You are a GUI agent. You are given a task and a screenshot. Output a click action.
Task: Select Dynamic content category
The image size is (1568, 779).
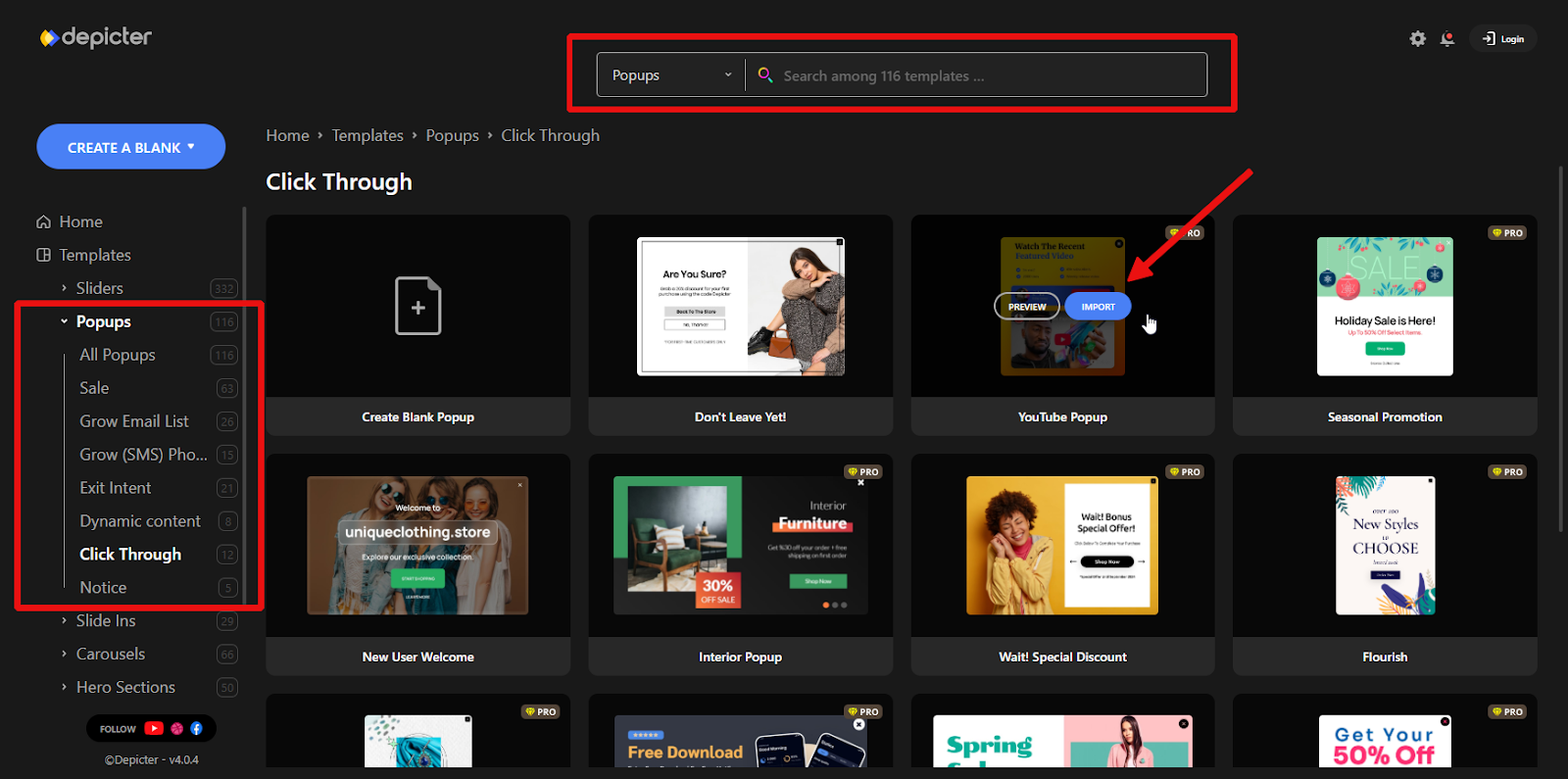pos(140,521)
